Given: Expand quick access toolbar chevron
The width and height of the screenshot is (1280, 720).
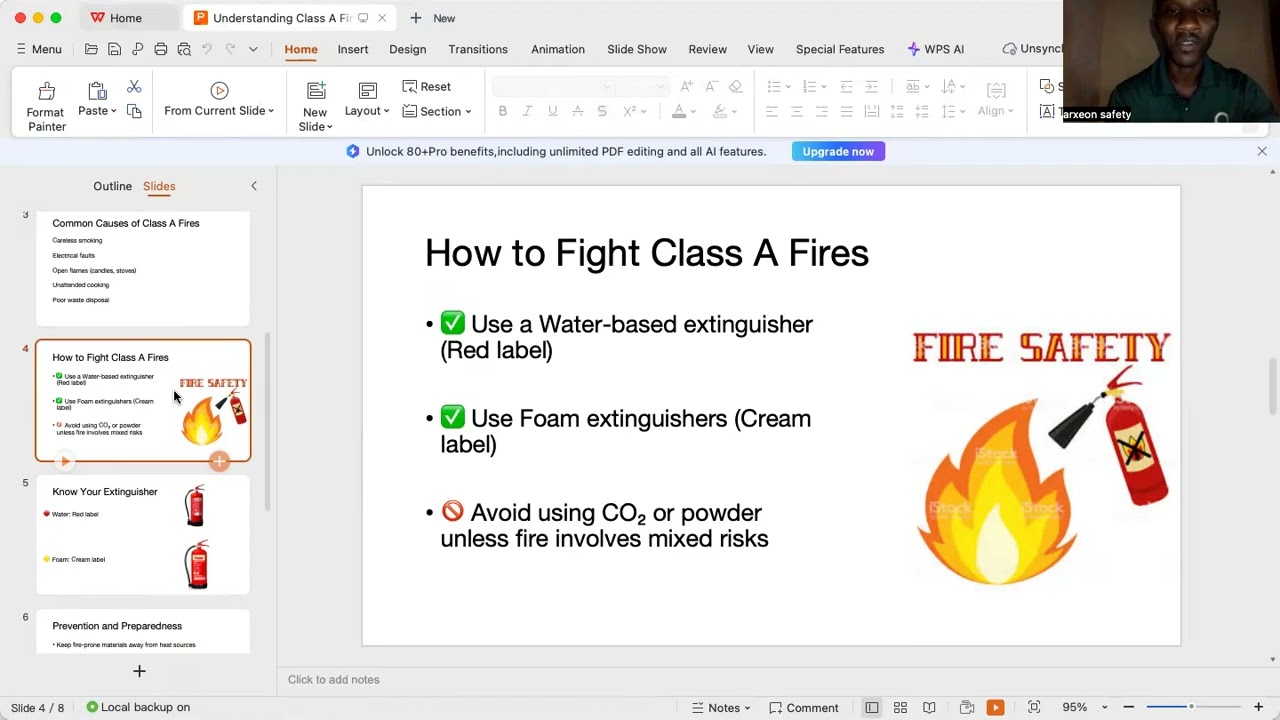Looking at the screenshot, I should (x=253, y=49).
